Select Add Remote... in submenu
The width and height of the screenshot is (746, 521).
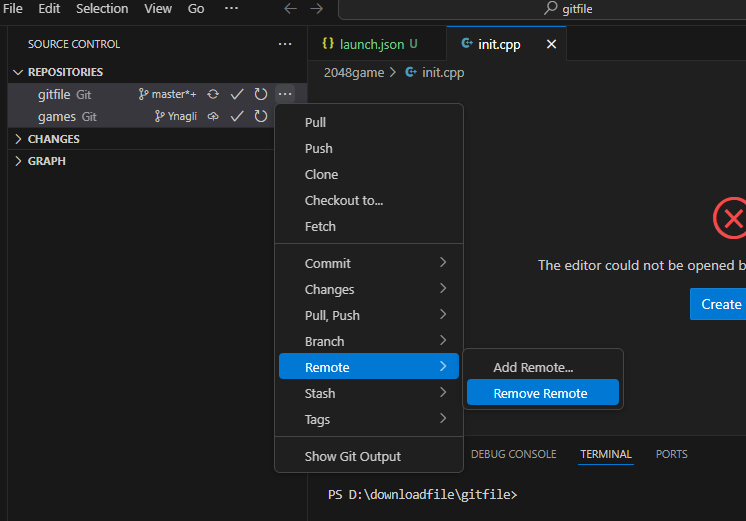click(543, 367)
